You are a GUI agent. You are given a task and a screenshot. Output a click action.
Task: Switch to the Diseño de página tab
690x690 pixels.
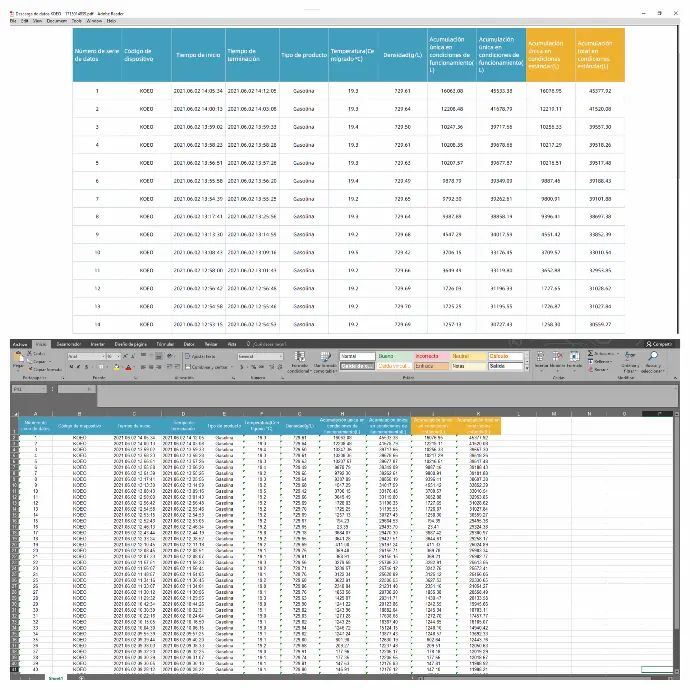point(131,344)
